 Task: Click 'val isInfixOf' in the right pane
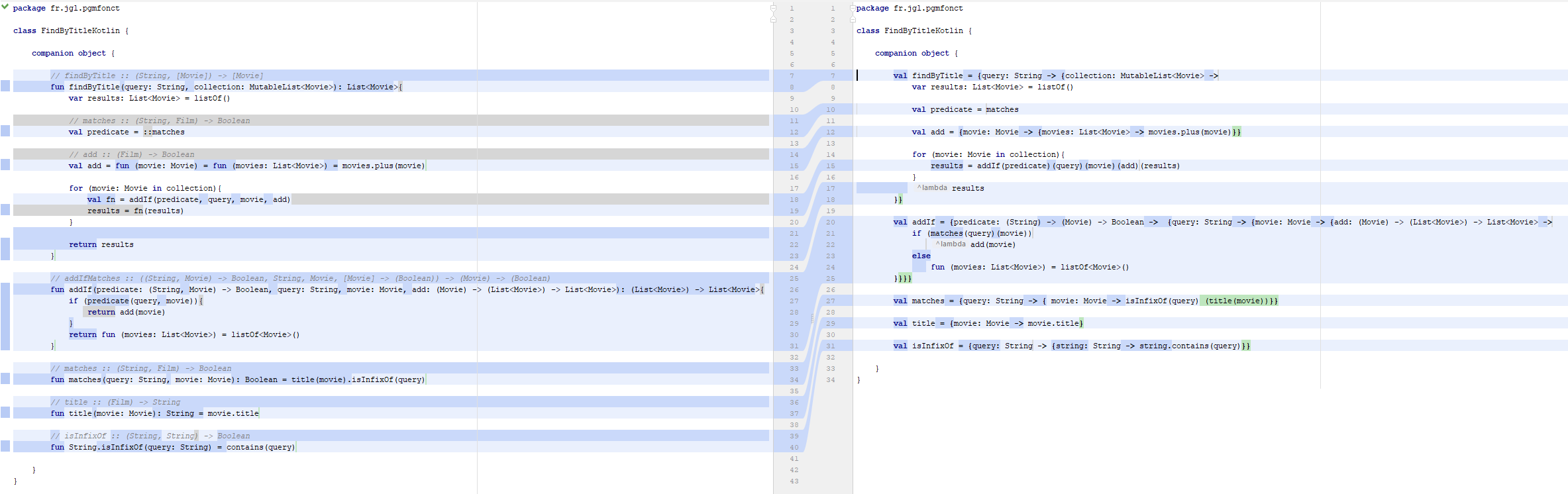(923, 346)
